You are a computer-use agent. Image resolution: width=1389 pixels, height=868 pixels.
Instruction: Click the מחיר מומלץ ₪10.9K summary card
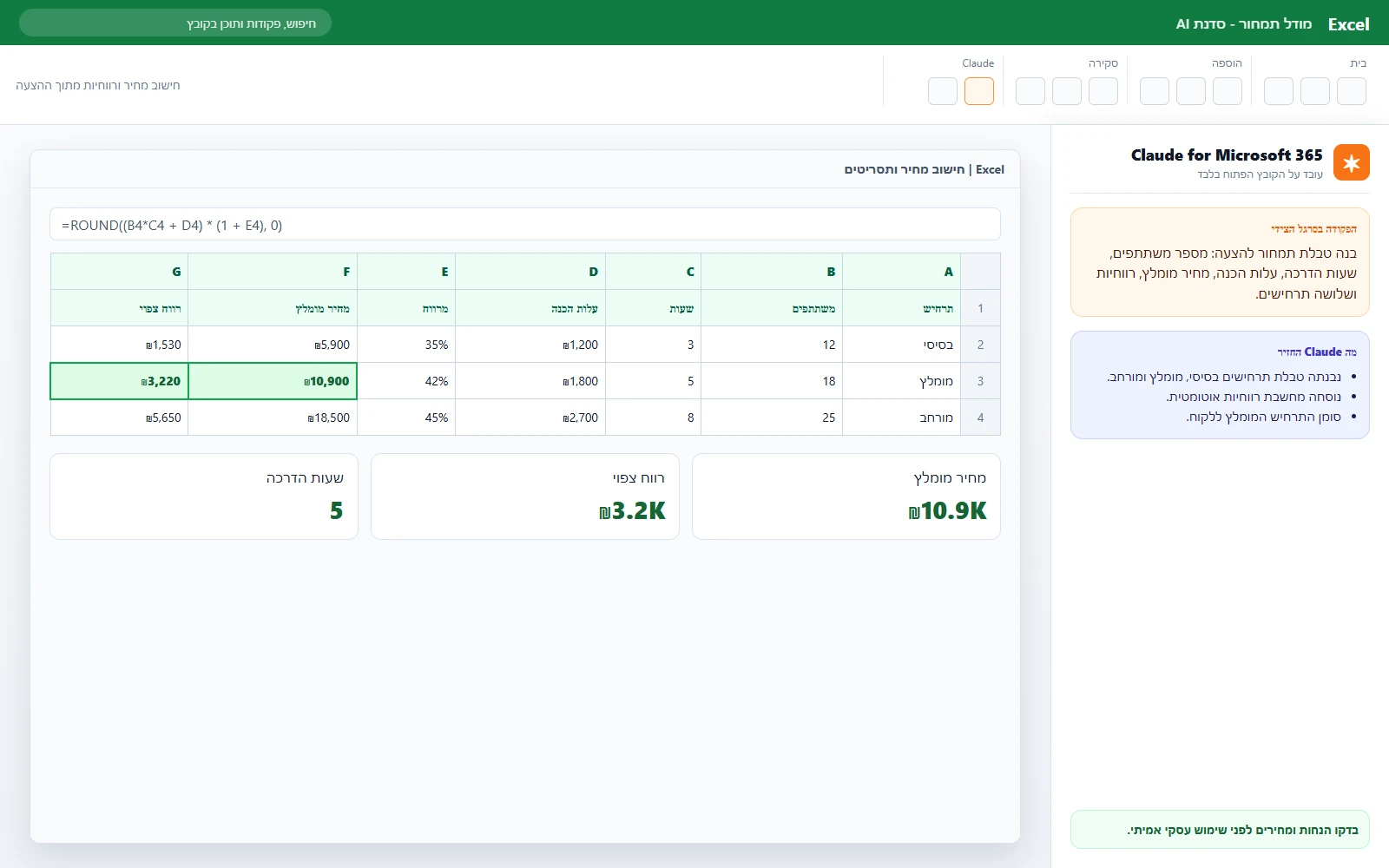(x=846, y=496)
